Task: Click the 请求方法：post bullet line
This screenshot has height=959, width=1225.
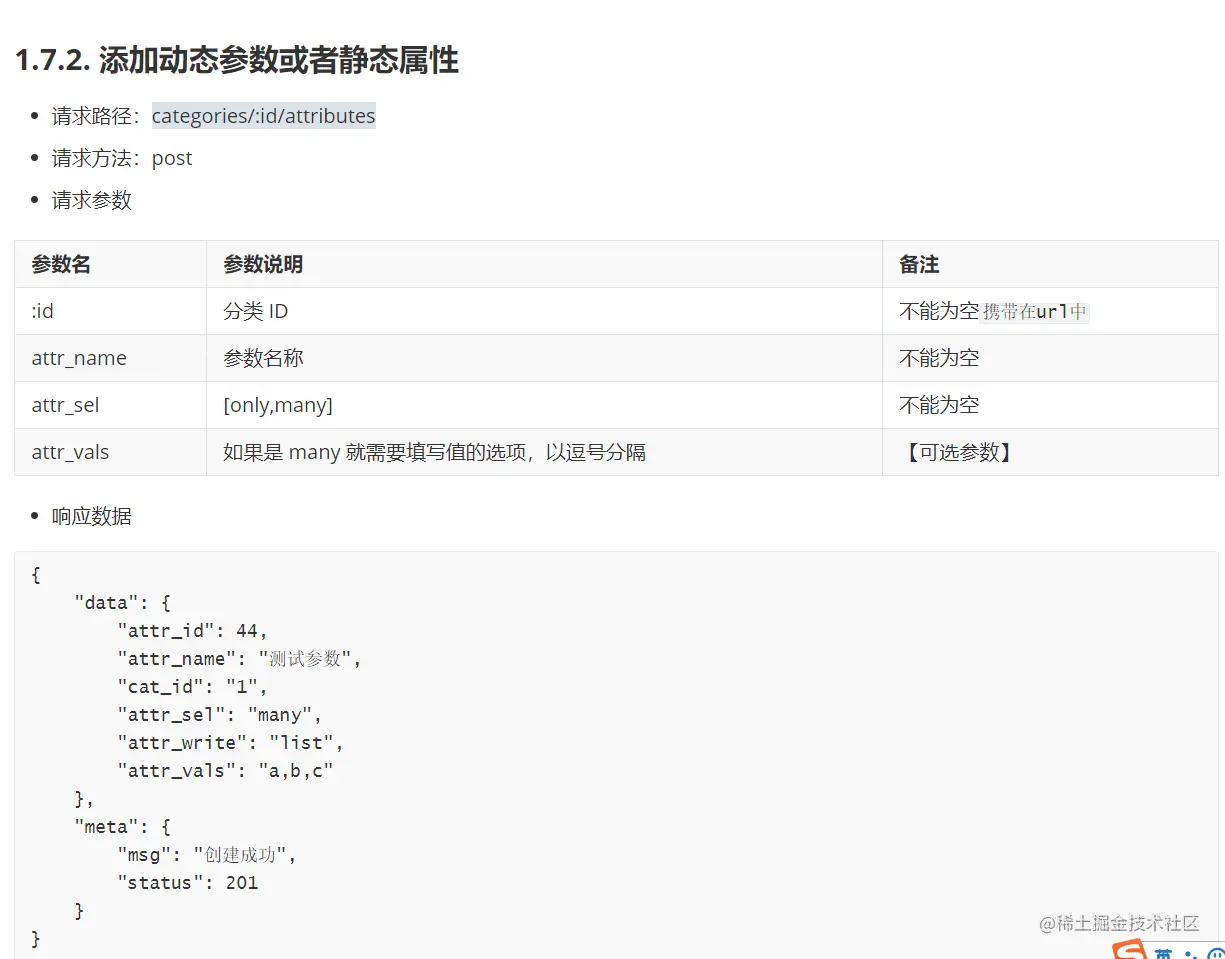Action: click(122, 158)
